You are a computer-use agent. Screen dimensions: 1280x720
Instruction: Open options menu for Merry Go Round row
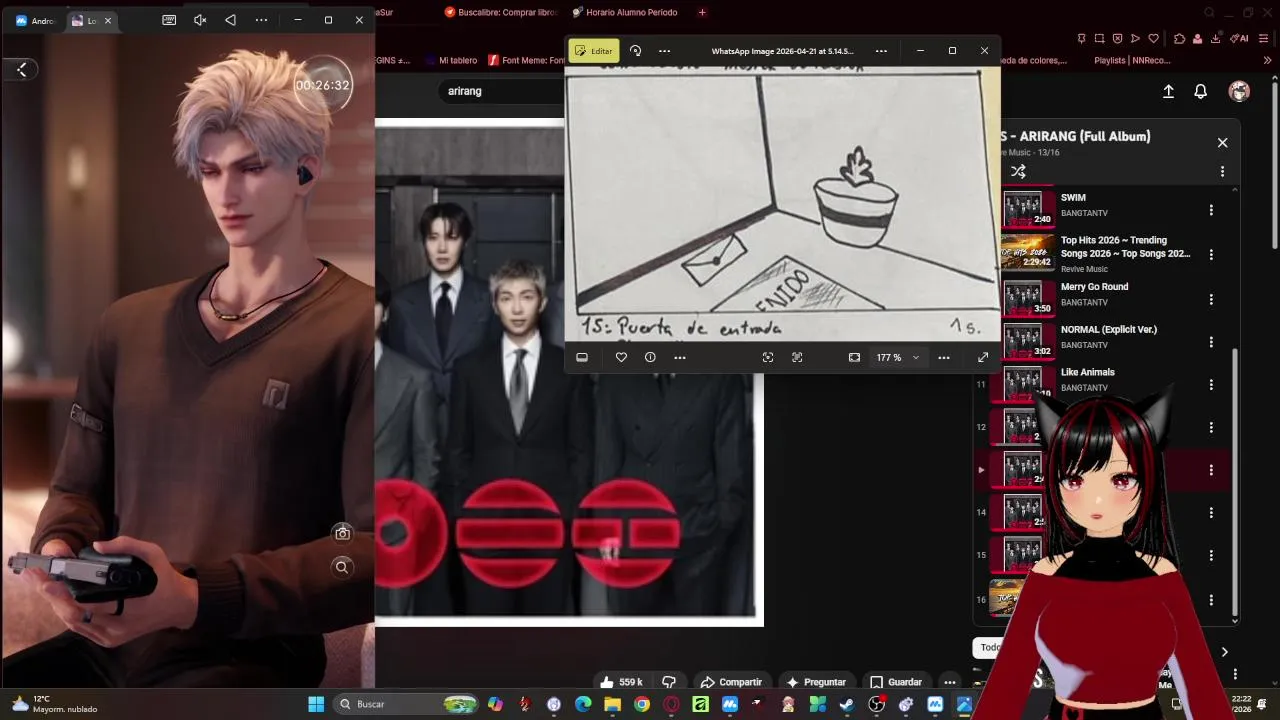1211,299
